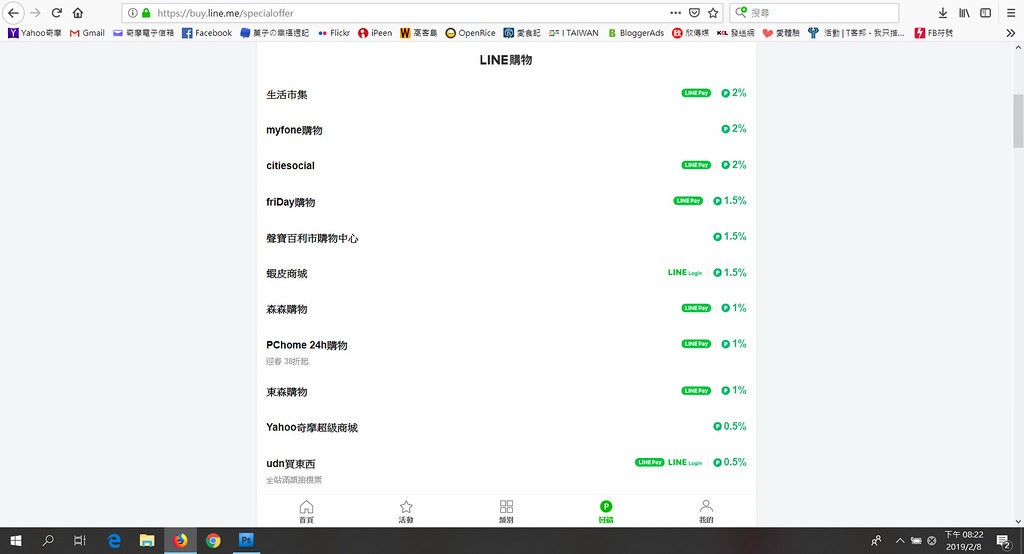
Task: Open the Yahoo奇摩超級商城 store row
Action: [506, 427]
